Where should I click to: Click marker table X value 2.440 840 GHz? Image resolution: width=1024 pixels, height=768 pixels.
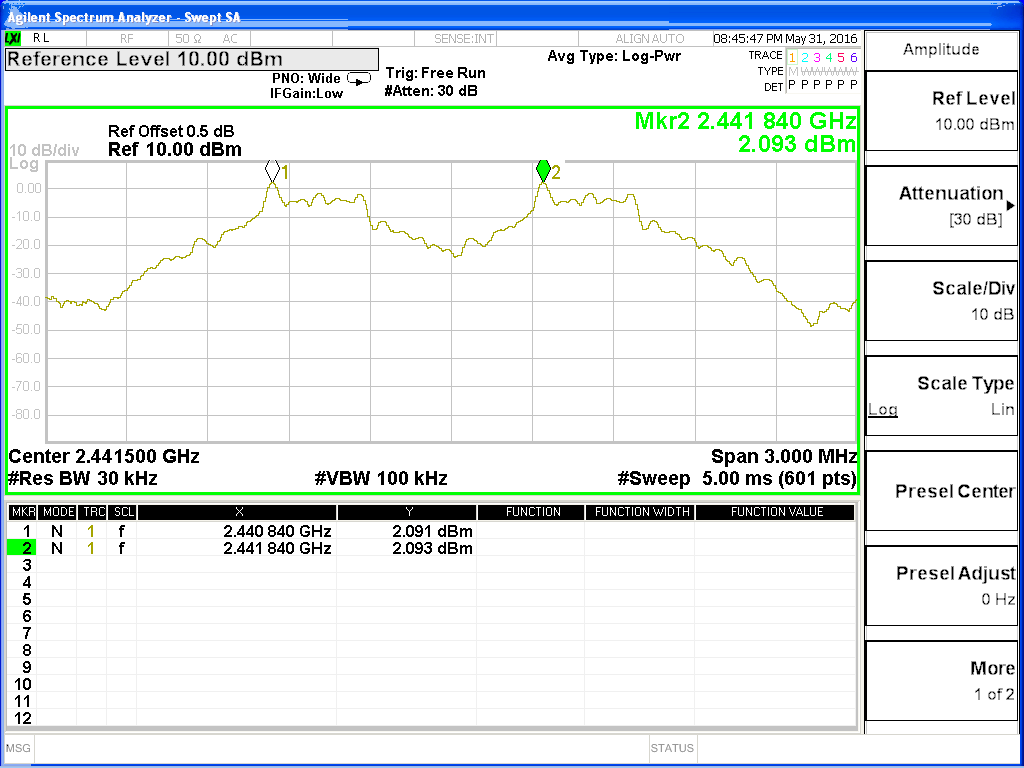pos(277,532)
